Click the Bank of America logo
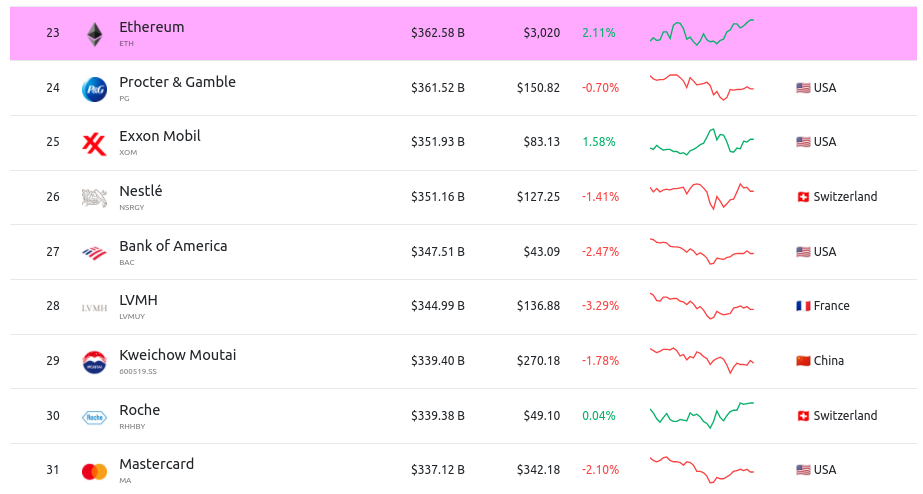 tap(94, 253)
